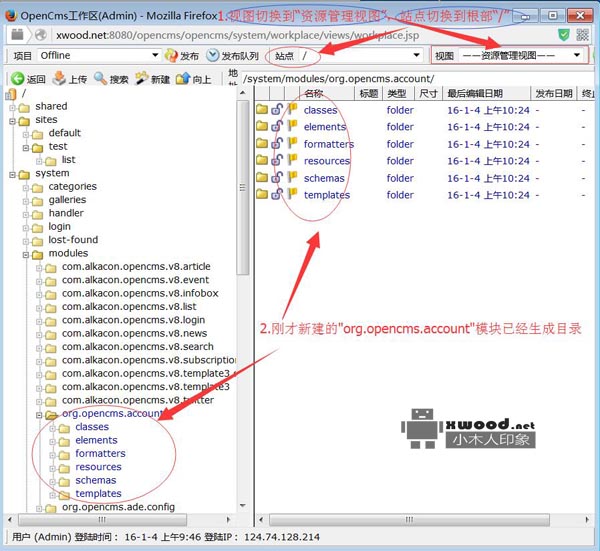Click the New (新建) wand icon
The width and height of the screenshot is (600, 551).
(x=142, y=78)
